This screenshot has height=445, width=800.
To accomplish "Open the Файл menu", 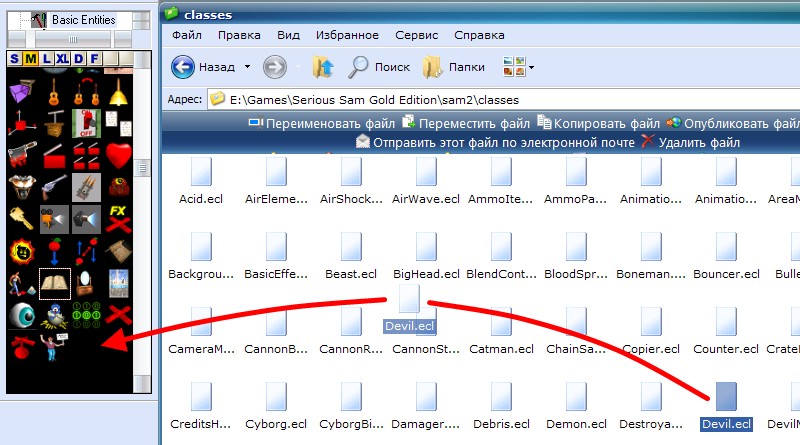I will click(x=187, y=35).
